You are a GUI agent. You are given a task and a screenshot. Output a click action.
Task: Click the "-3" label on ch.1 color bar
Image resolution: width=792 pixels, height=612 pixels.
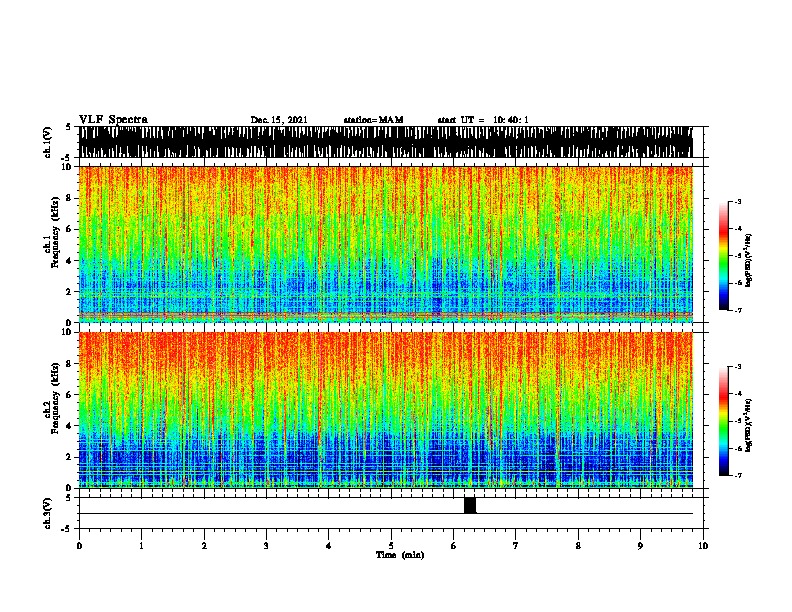point(738,202)
